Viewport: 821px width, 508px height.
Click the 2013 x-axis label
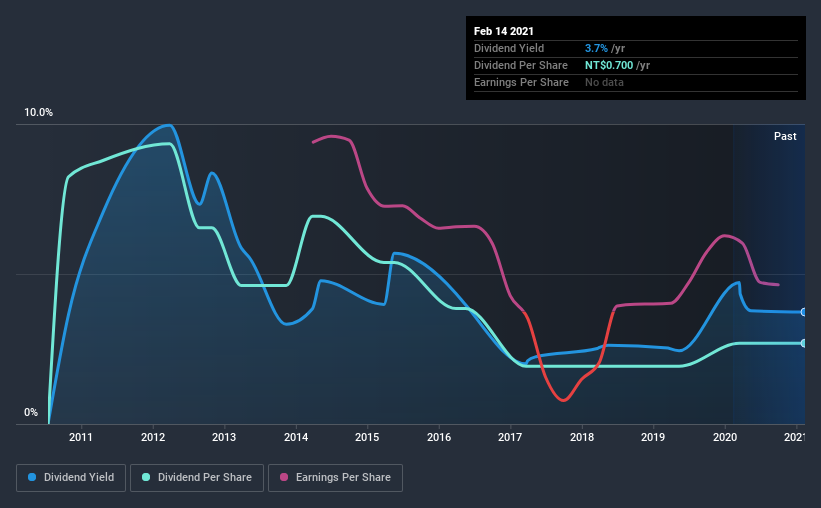coord(224,437)
